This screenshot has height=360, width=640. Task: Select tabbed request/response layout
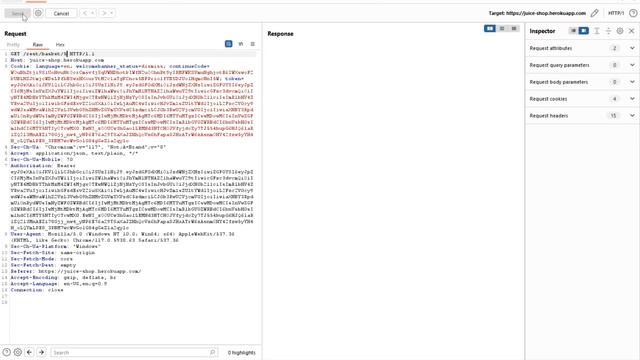[x=514, y=28]
